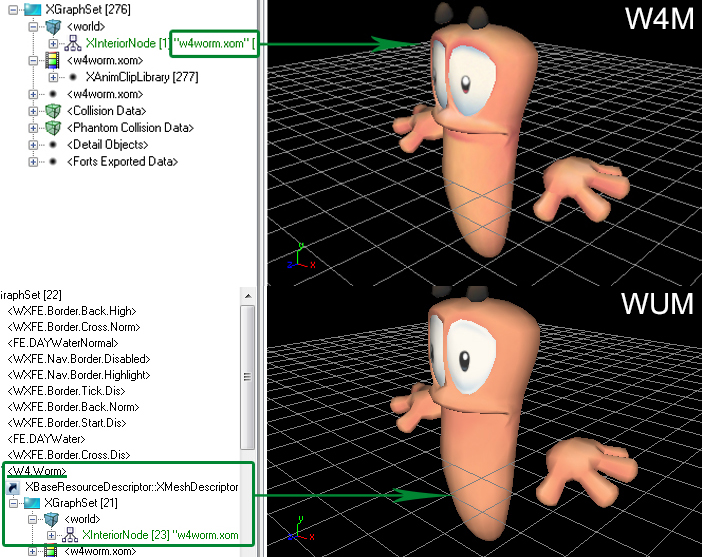Collapse the world node under XGraphSet [276]
The image size is (702, 557).
(x=33, y=26)
